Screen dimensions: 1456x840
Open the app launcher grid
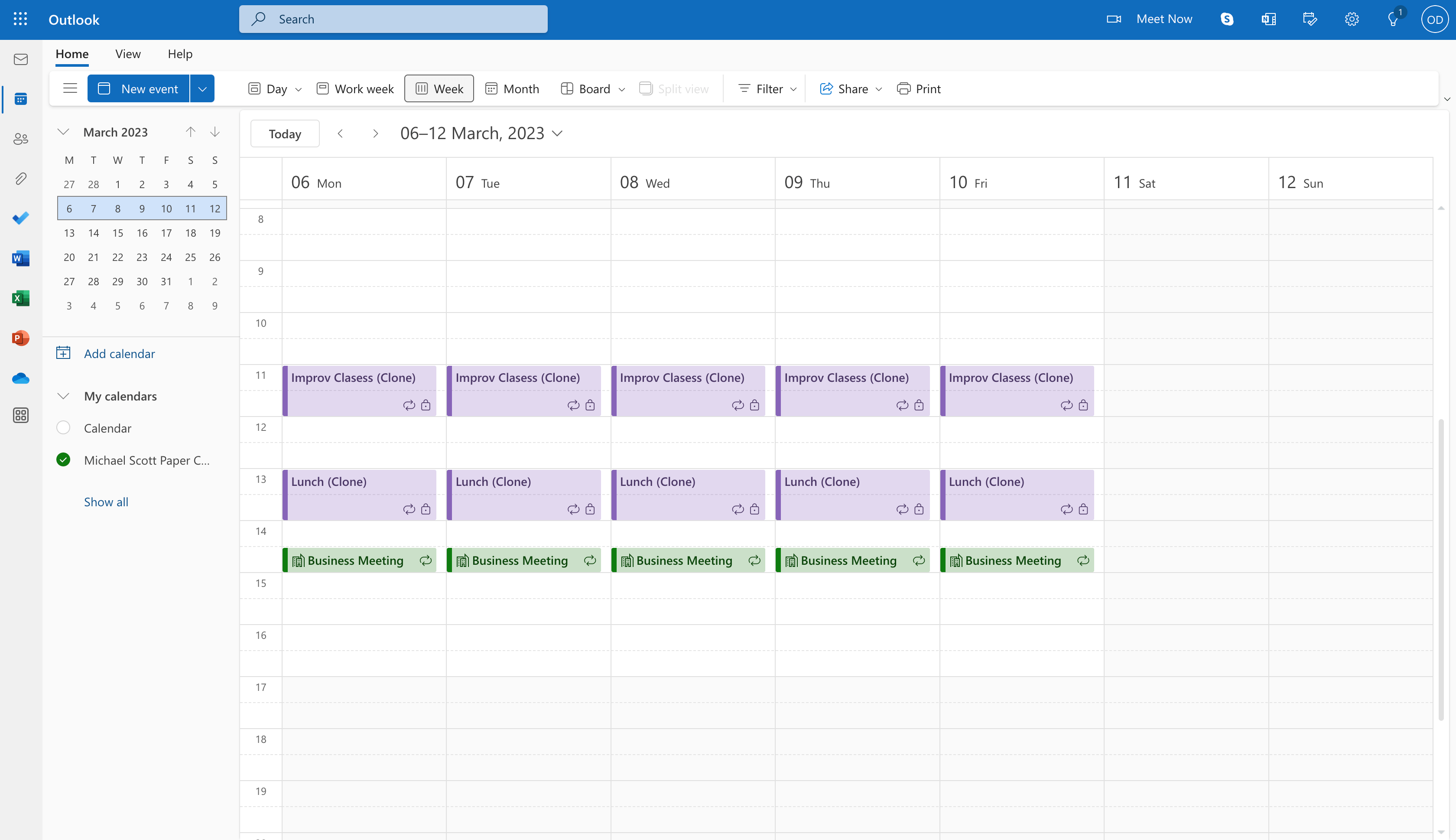click(x=20, y=19)
